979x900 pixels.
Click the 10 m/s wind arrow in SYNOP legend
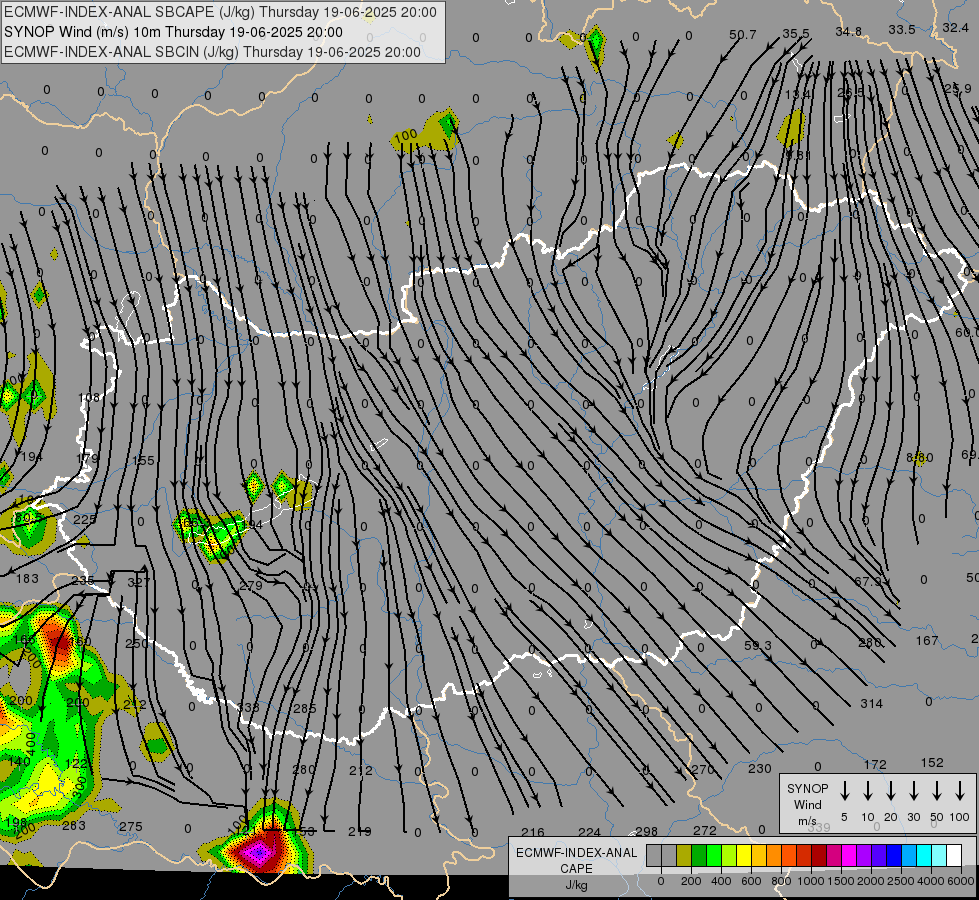[867, 791]
